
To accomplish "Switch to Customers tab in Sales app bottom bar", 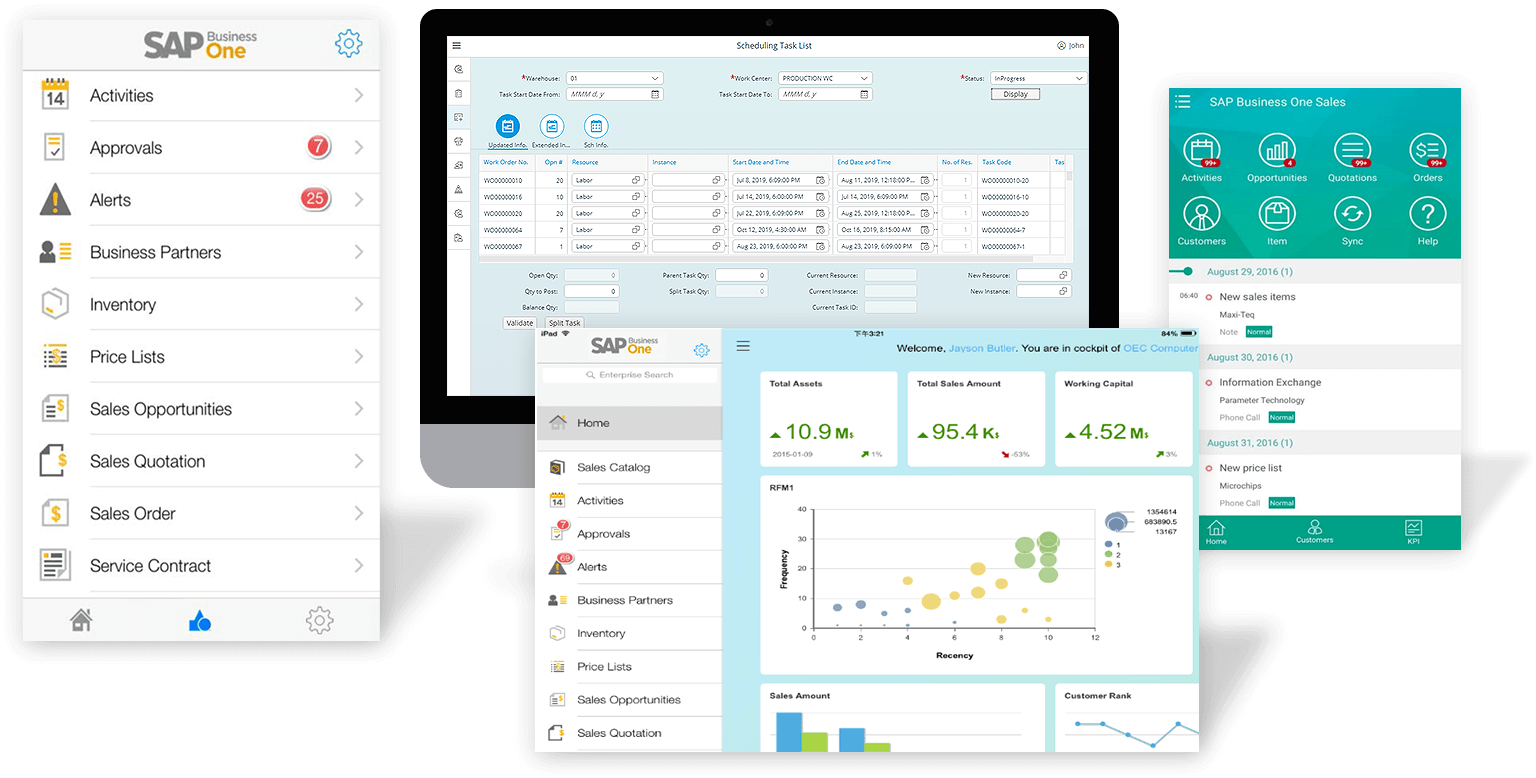I will 1314,532.
